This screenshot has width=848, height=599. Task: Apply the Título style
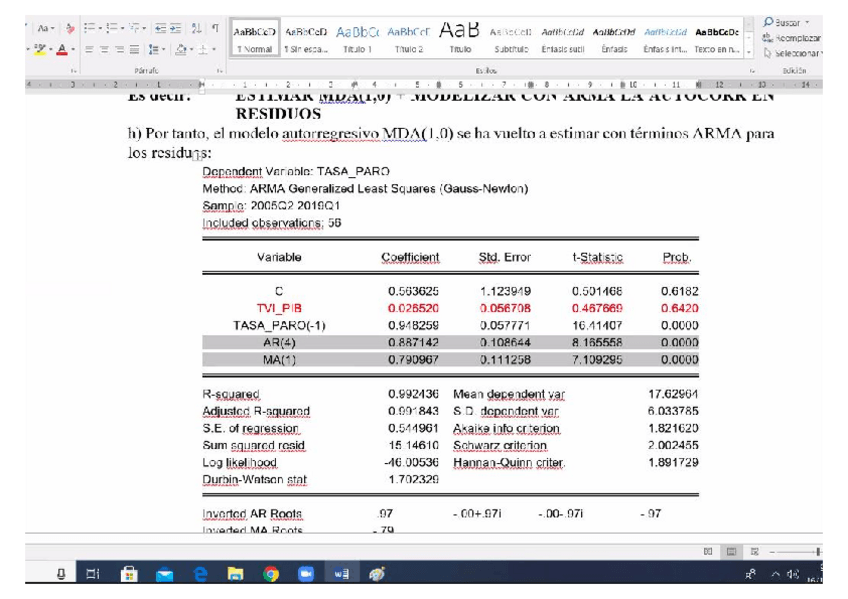460,39
